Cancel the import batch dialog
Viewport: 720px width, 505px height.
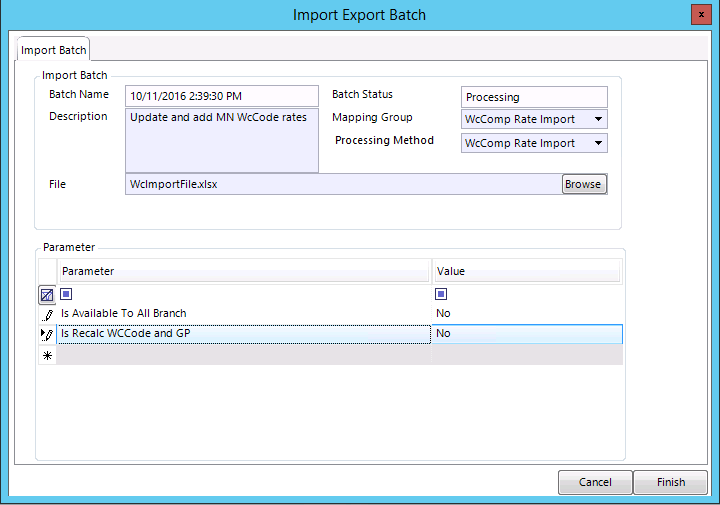595,482
